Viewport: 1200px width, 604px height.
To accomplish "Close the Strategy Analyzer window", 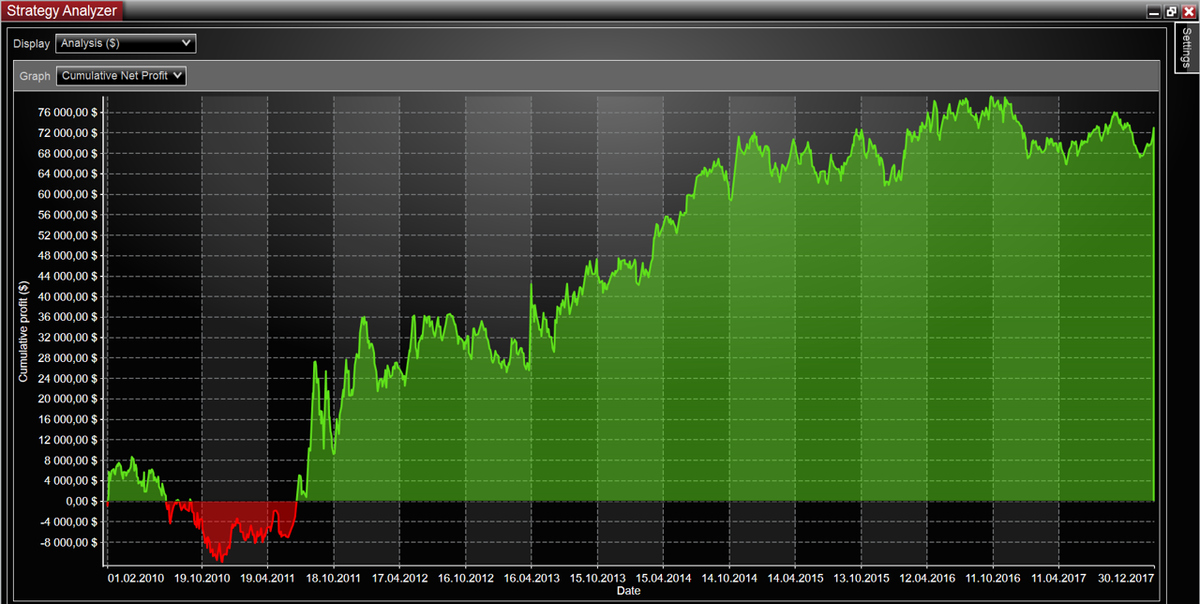I will (1188, 11).
